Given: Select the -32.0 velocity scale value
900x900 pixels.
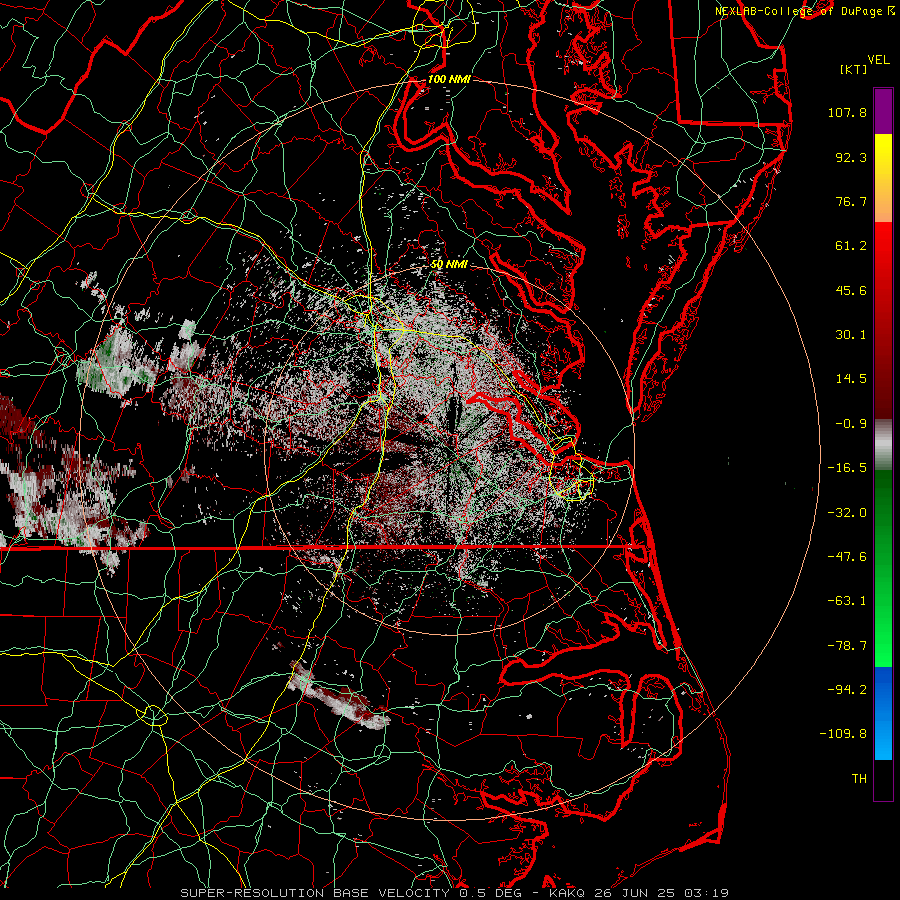Looking at the screenshot, I should 847,513.
